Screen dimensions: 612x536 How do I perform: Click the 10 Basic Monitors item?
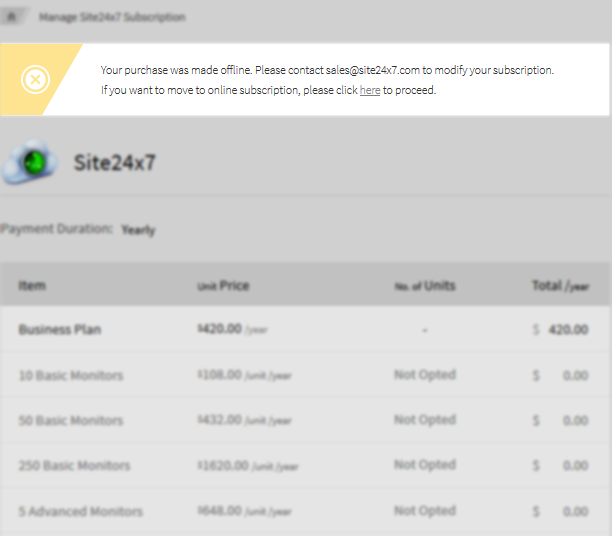point(71,376)
